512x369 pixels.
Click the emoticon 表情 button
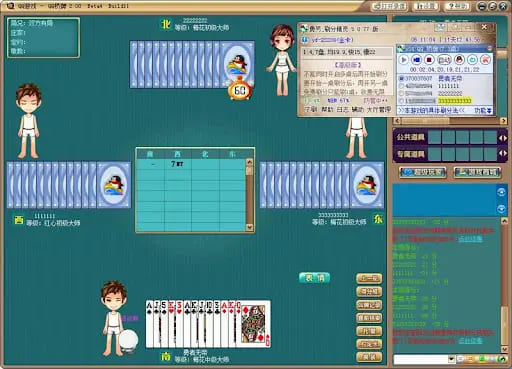tap(314, 278)
